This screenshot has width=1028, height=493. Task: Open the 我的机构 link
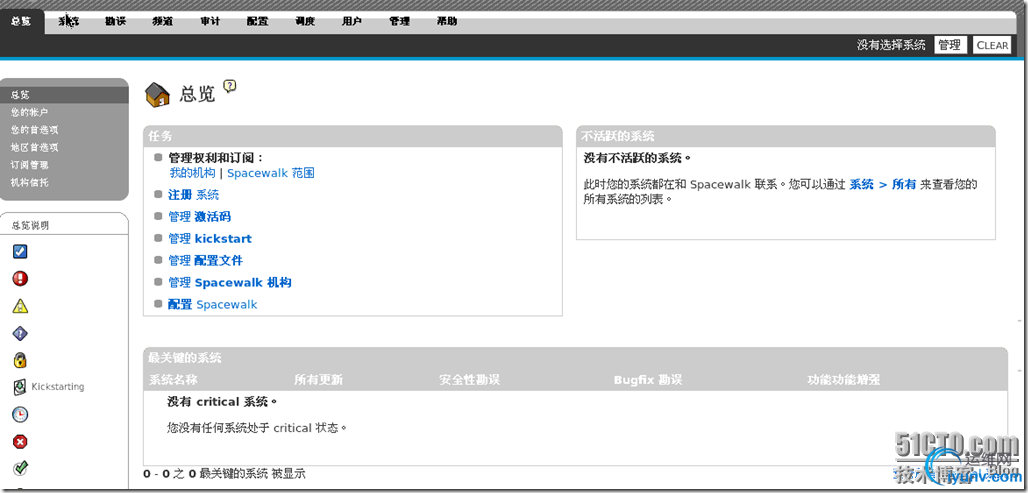pos(192,173)
